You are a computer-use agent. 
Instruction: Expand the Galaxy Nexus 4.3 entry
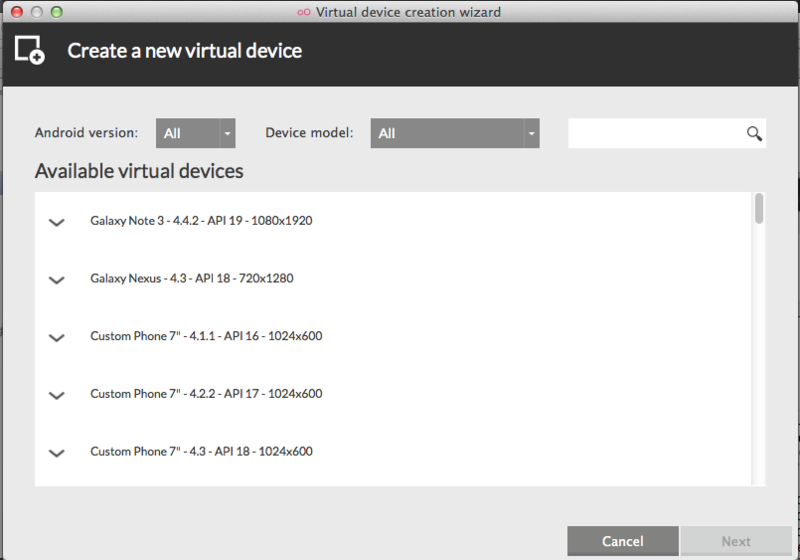(57, 279)
